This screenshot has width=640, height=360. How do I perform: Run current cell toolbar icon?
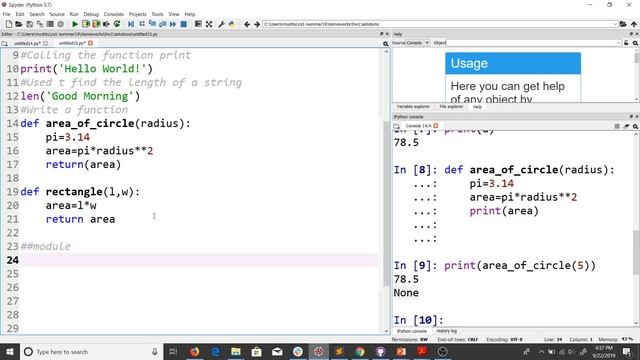(86, 24)
